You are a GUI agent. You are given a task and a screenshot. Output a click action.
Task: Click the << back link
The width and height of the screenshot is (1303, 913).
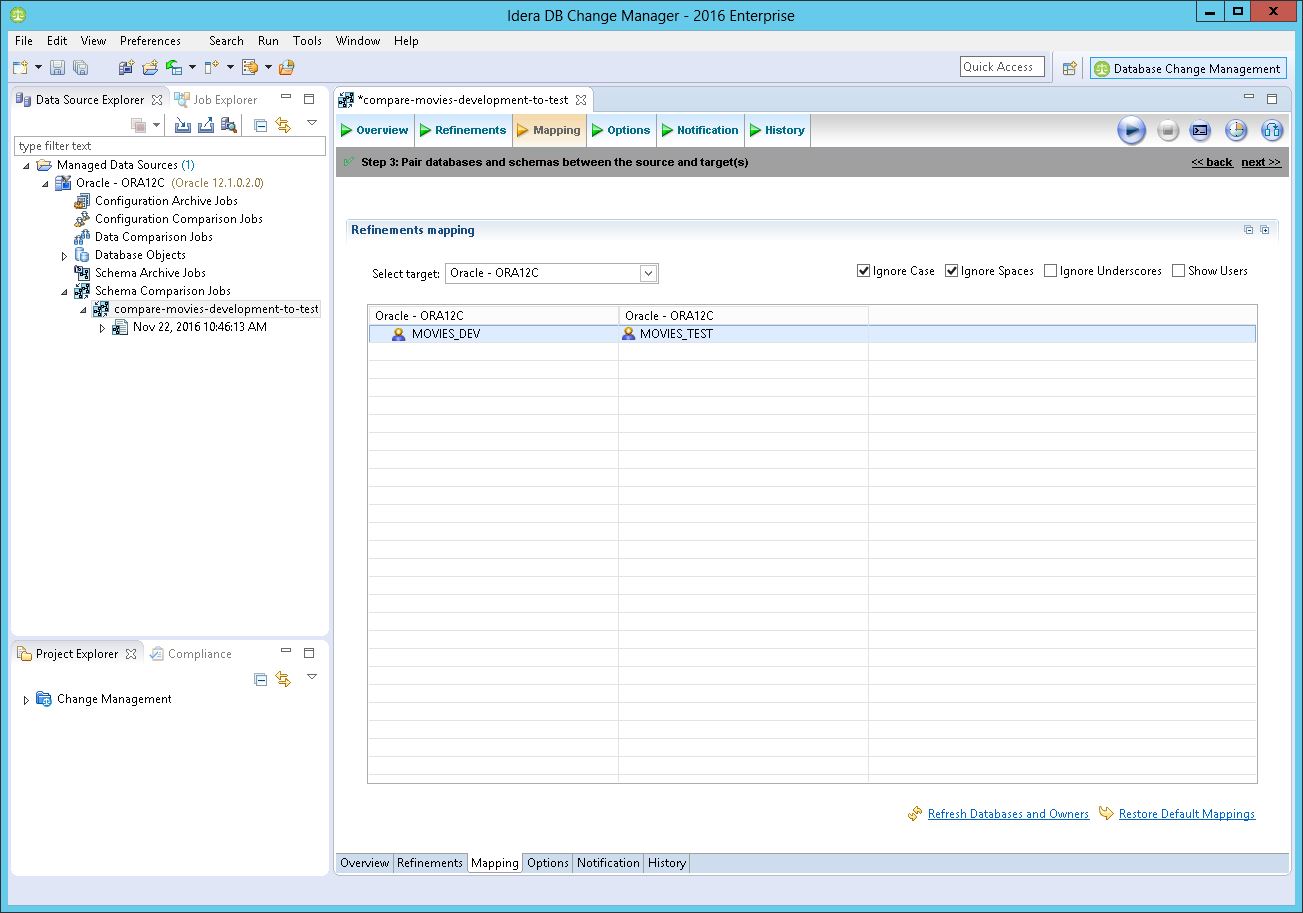point(1211,162)
